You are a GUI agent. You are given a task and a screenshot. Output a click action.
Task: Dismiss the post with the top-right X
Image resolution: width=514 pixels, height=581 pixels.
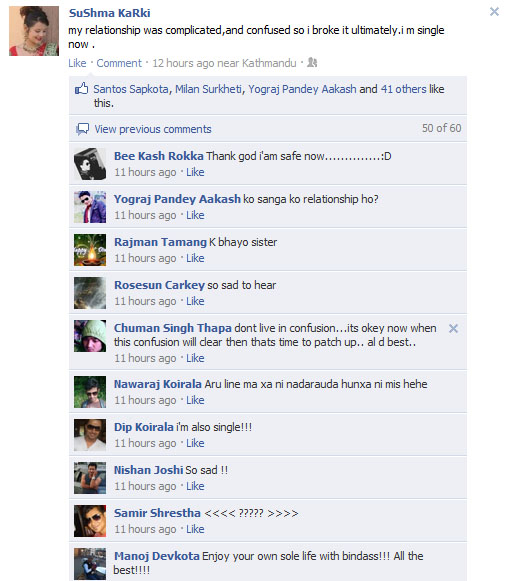click(494, 11)
